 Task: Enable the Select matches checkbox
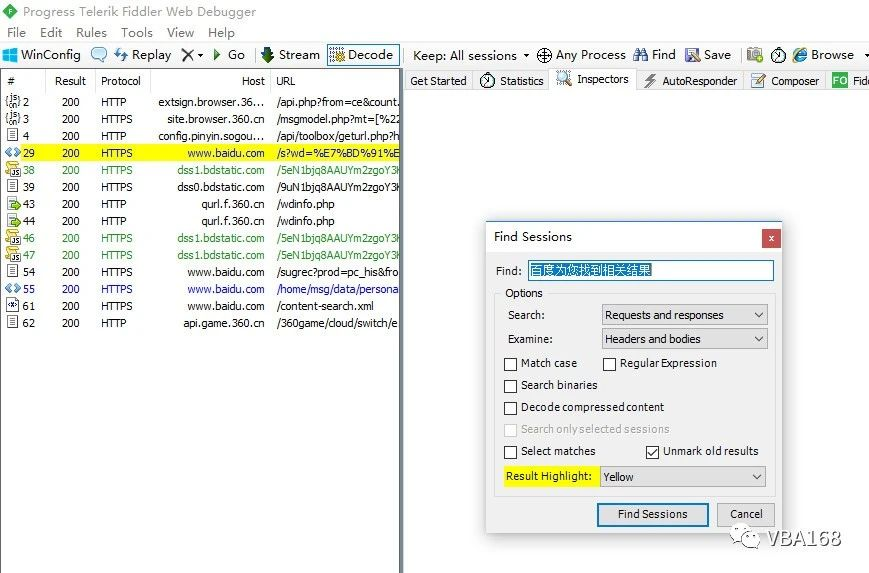tap(510, 452)
